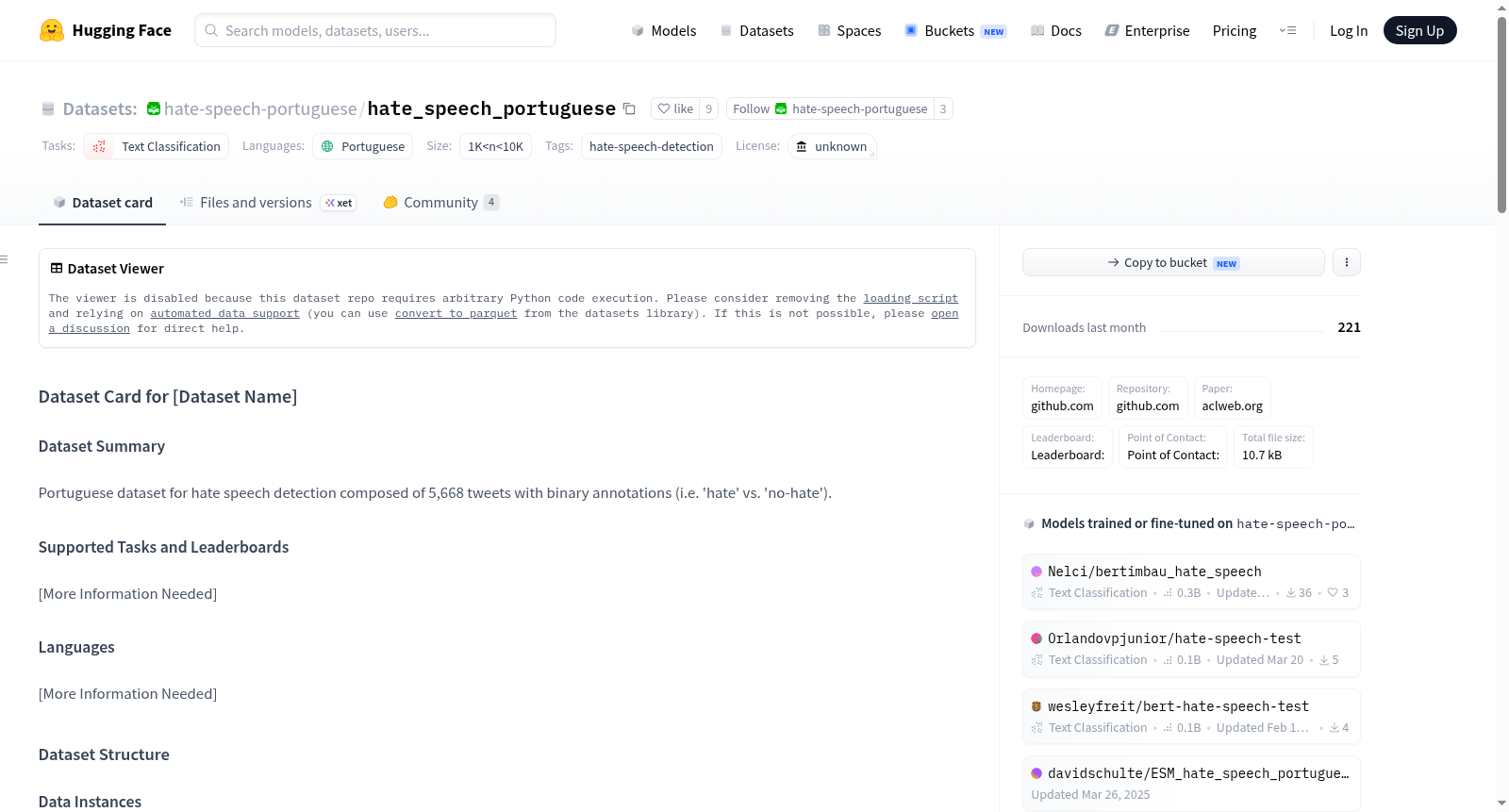
Task: Open the convert to parquet link
Action: point(456,313)
